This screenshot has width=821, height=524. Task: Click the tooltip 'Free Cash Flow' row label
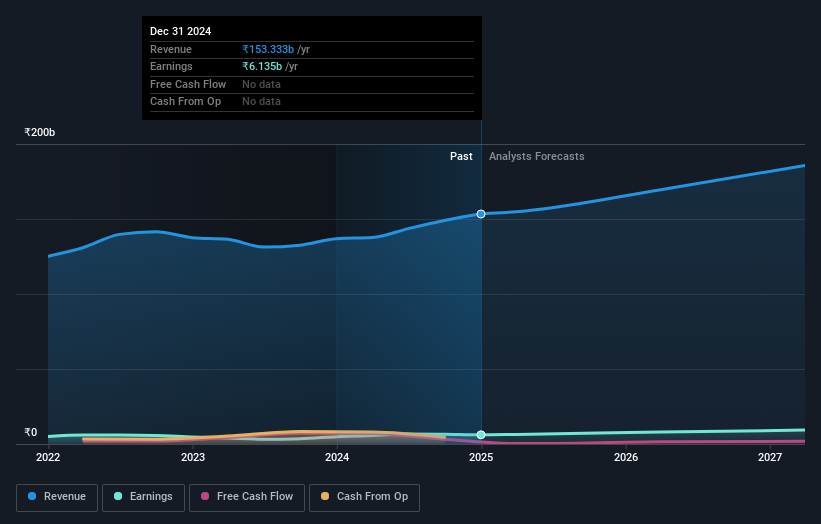pyautogui.click(x=188, y=84)
